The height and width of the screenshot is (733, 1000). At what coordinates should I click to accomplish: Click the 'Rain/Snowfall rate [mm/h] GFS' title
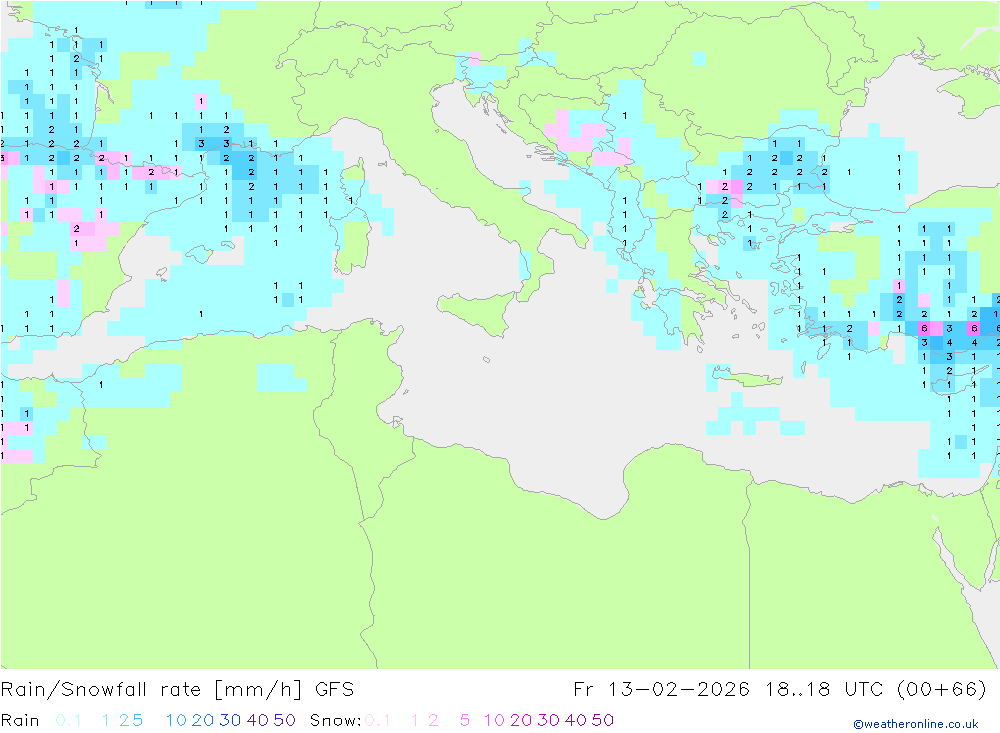[177, 690]
